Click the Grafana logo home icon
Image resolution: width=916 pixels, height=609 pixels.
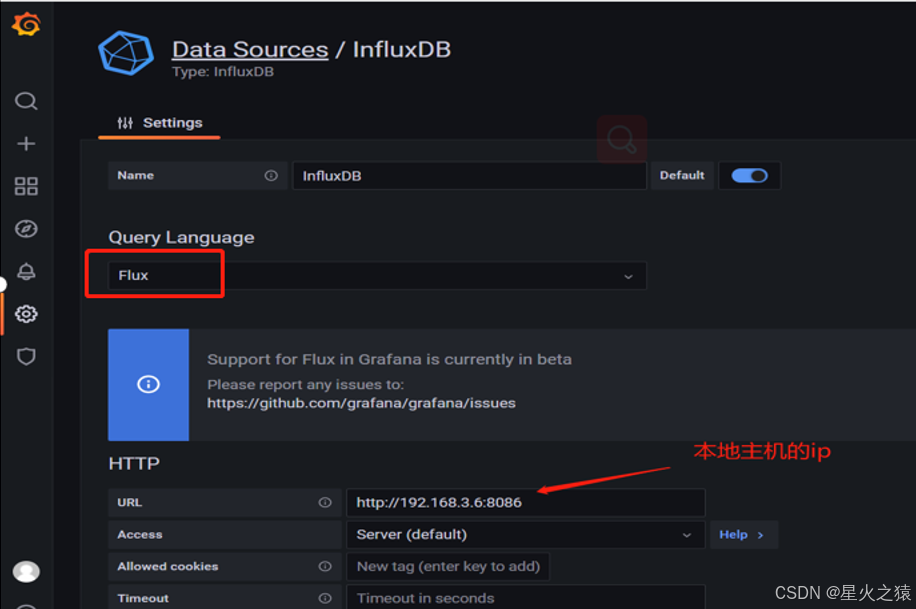click(26, 25)
